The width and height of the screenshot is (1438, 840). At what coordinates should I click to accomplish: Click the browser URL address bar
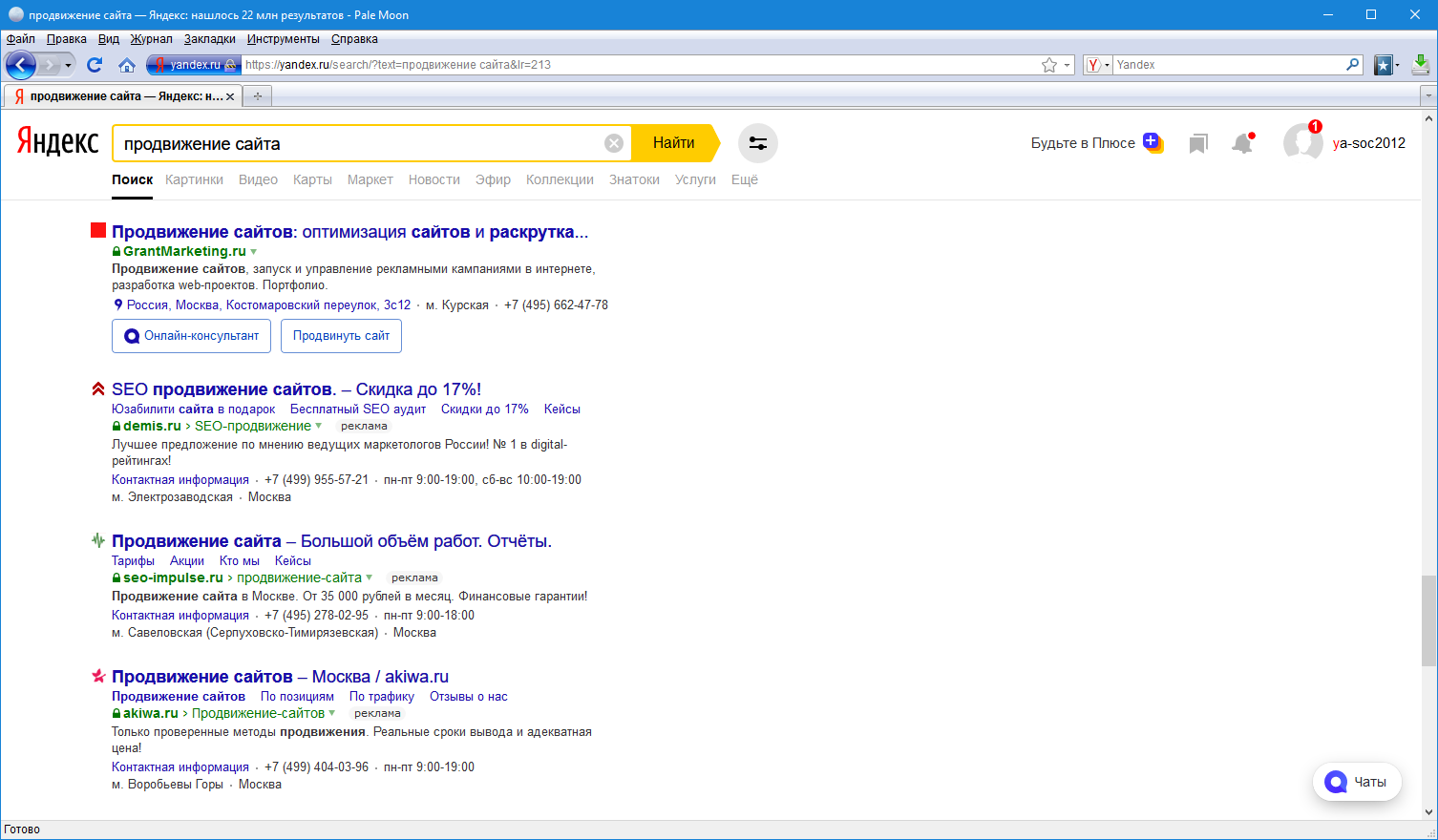click(640, 65)
